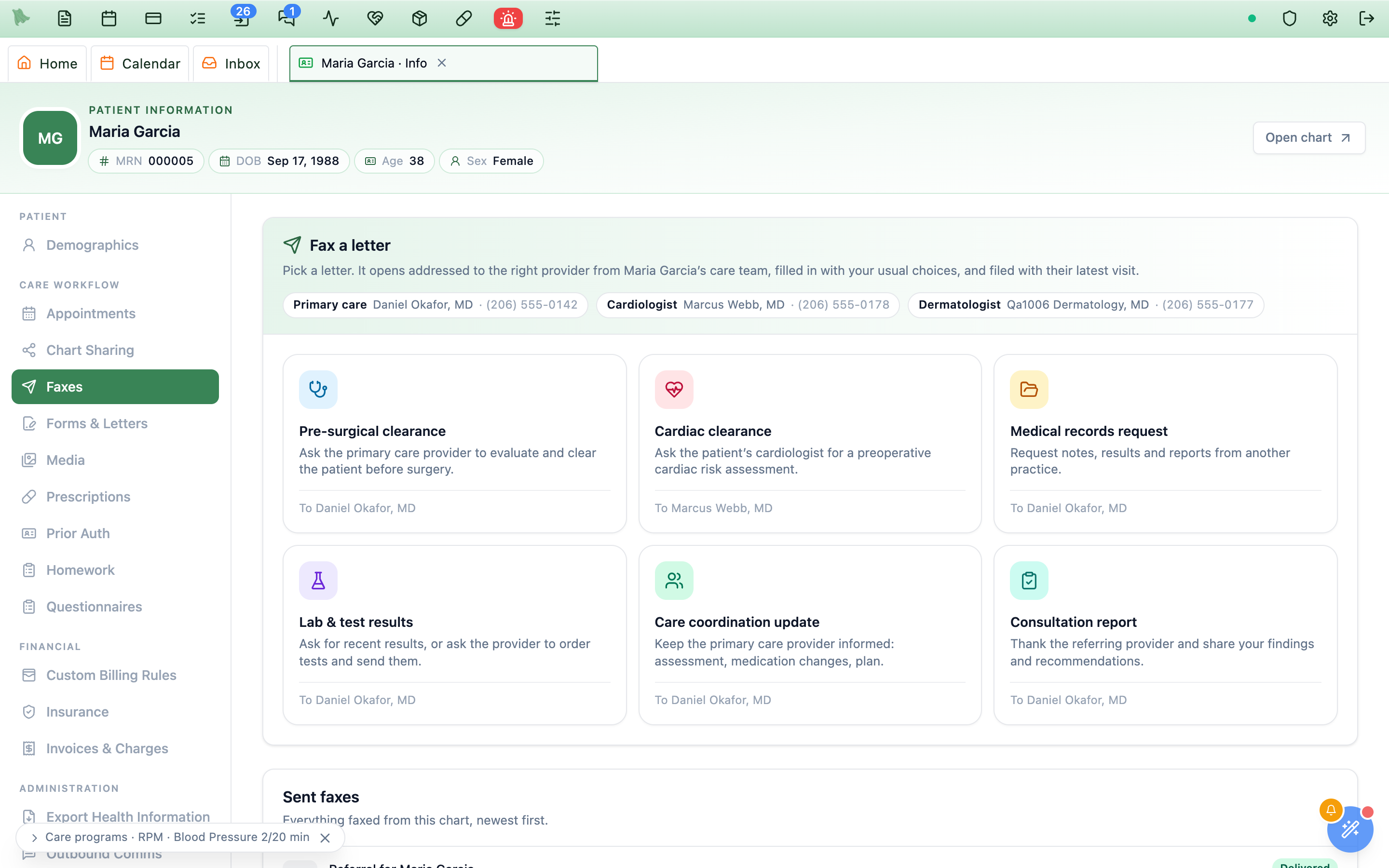Click the Primary care Daniel Okafor chip

pos(435,305)
